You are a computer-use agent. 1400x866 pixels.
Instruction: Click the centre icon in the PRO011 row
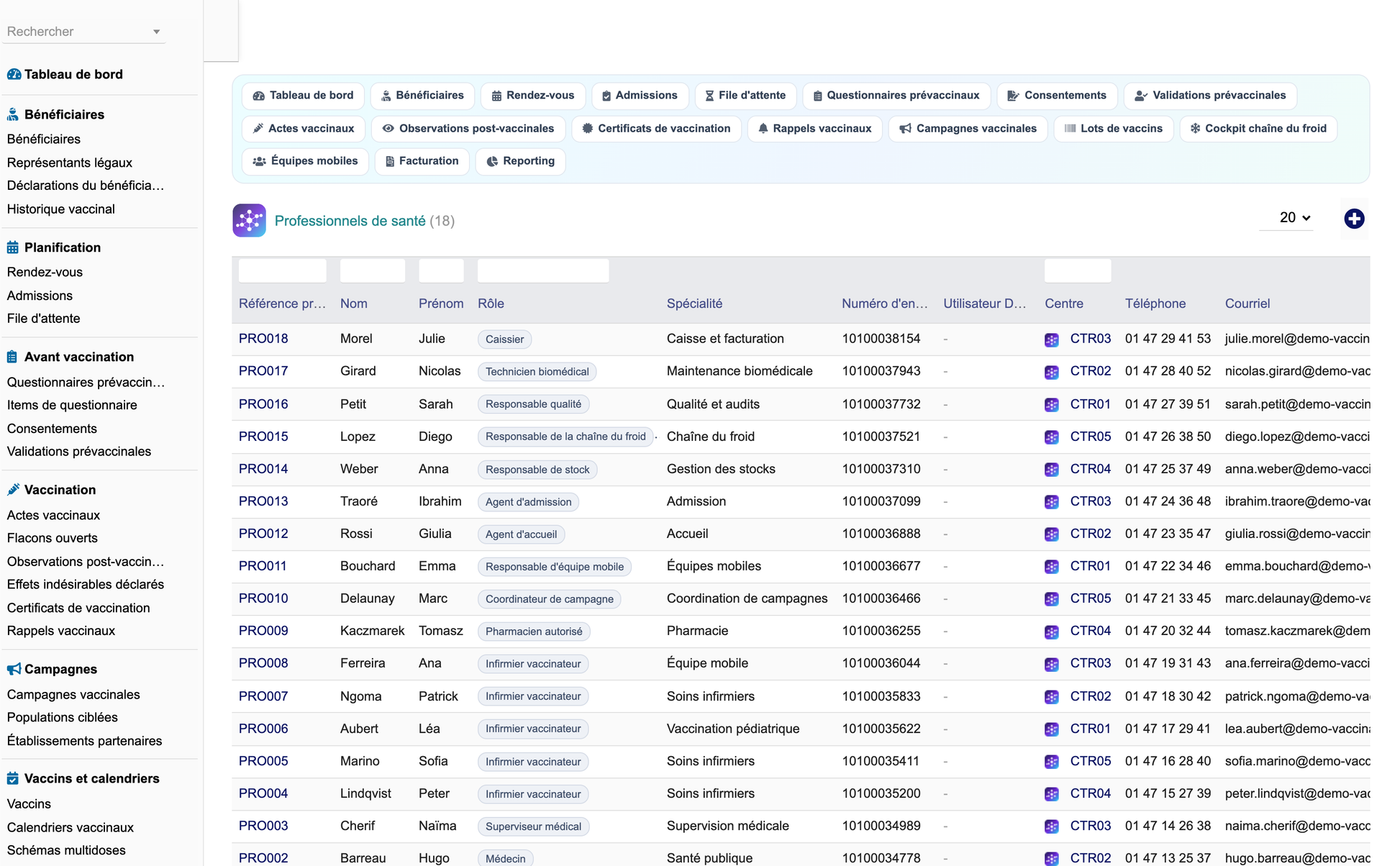(1052, 567)
